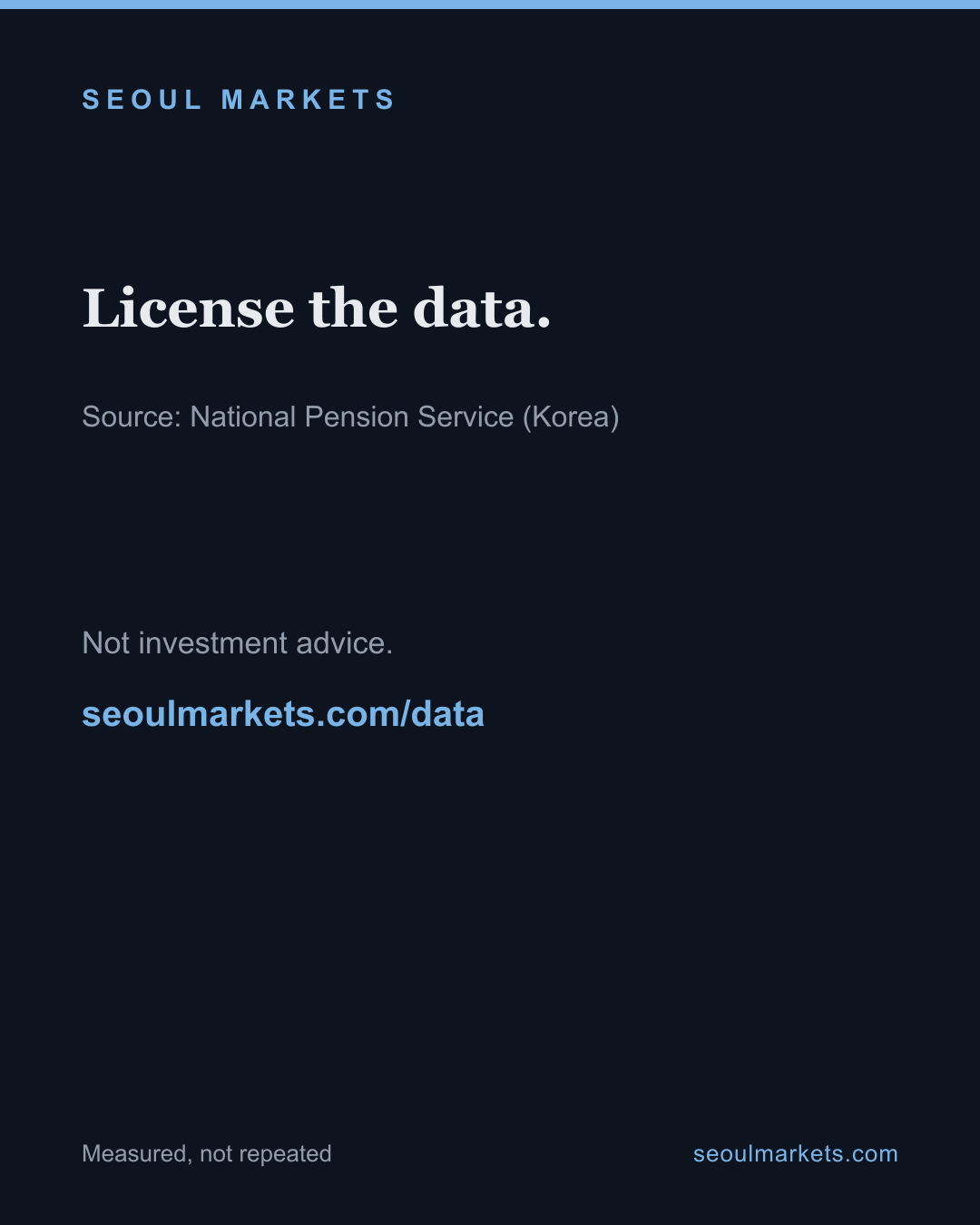
Task: Click the word 'Measured,' in the footer
Action: [x=137, y=1153]
